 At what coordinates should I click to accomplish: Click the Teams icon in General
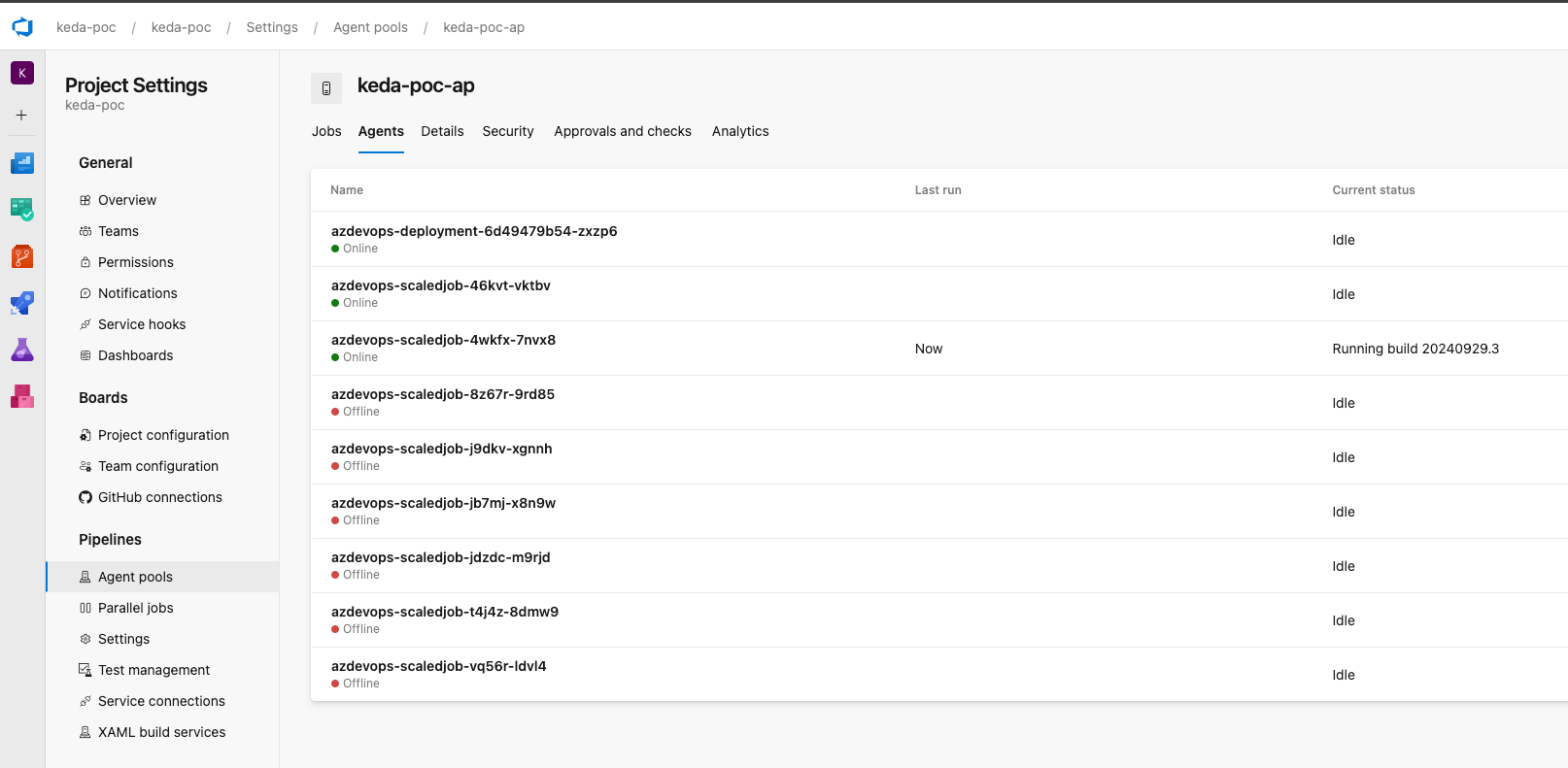coord(85,231)
